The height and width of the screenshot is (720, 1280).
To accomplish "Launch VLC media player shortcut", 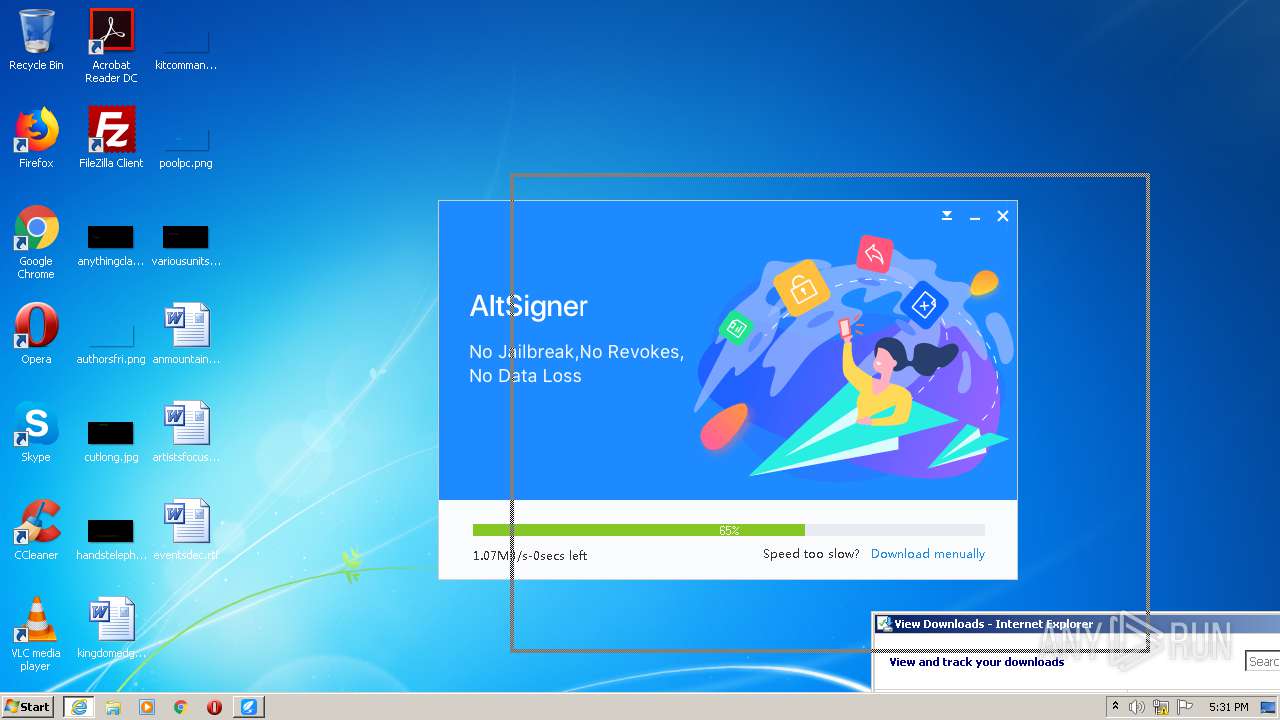I will 36,634.
